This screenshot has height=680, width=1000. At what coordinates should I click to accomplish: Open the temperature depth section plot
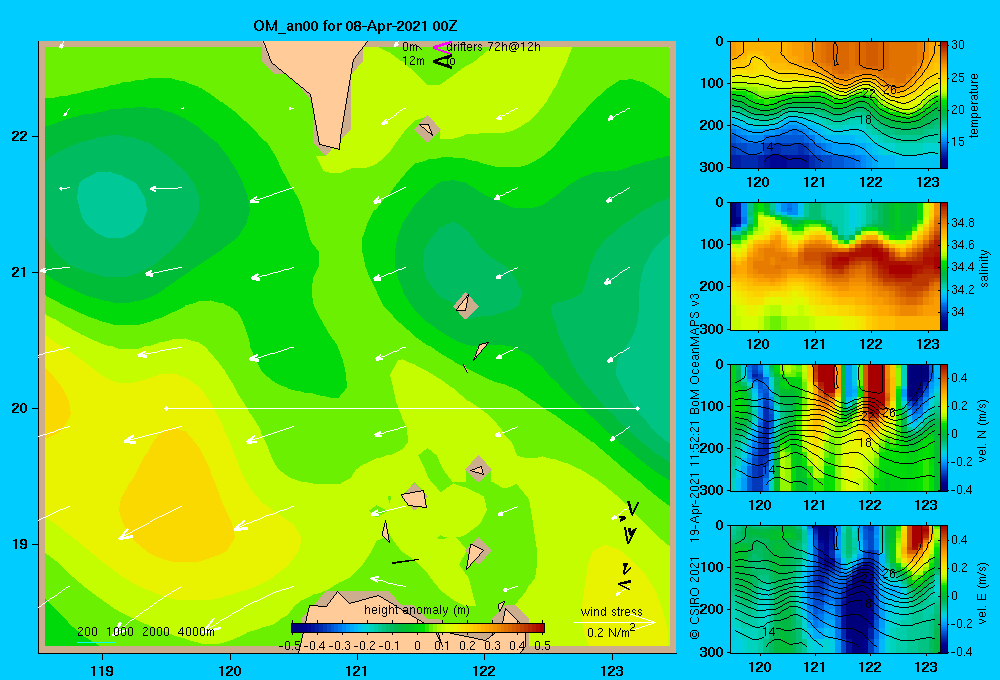tap(835, 105)
